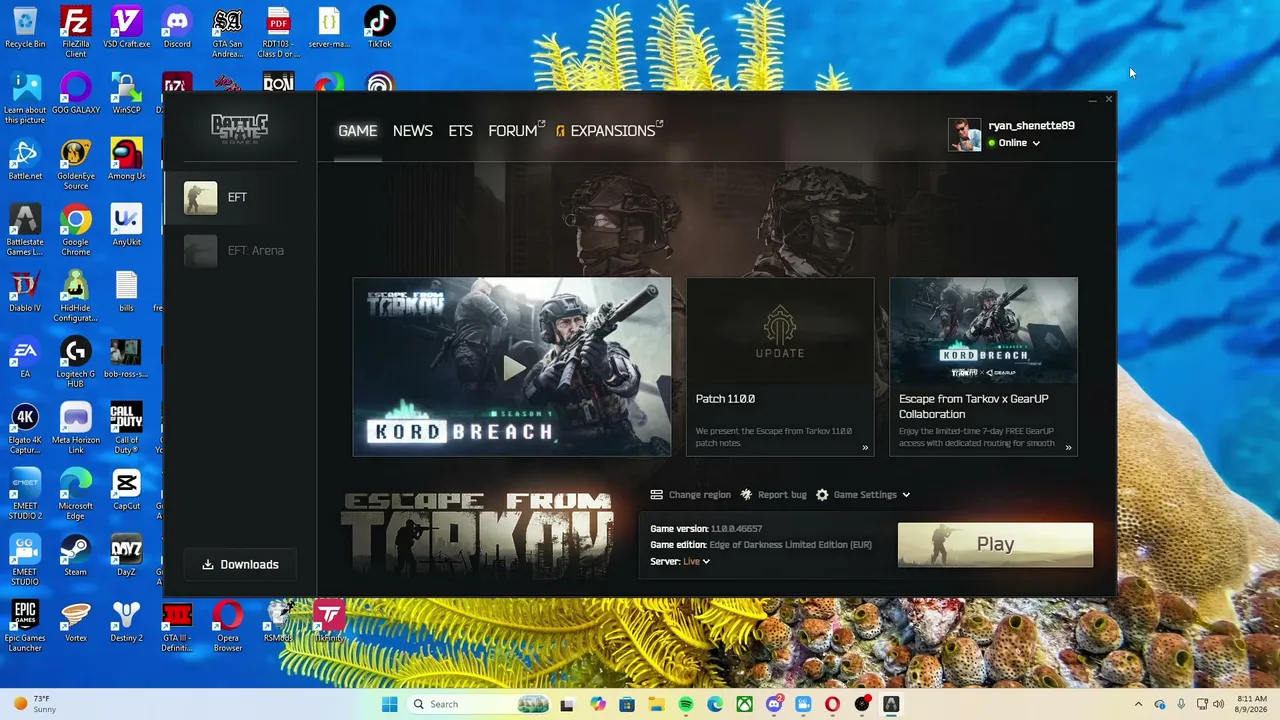The height and width of the screenshot is (720, 1280).
Task: Select the RDT103 PDF file icon
Action: click(x=279, y=32)
